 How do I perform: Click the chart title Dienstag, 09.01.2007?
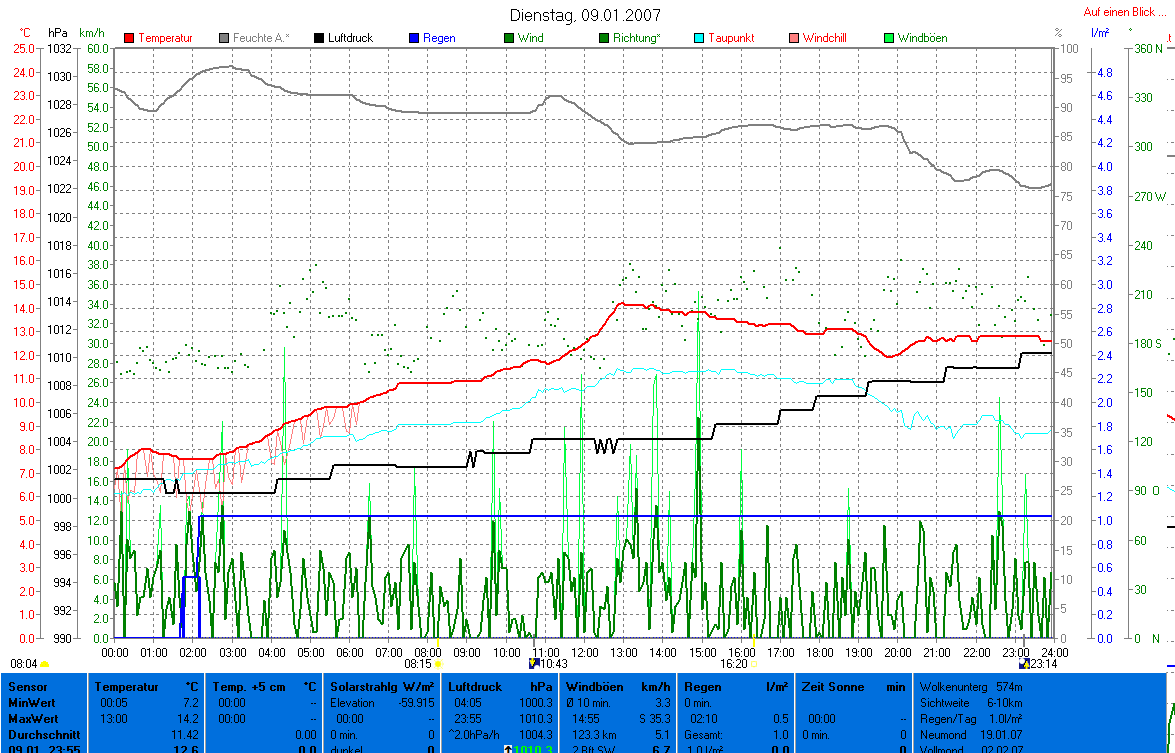pos(585,15)
